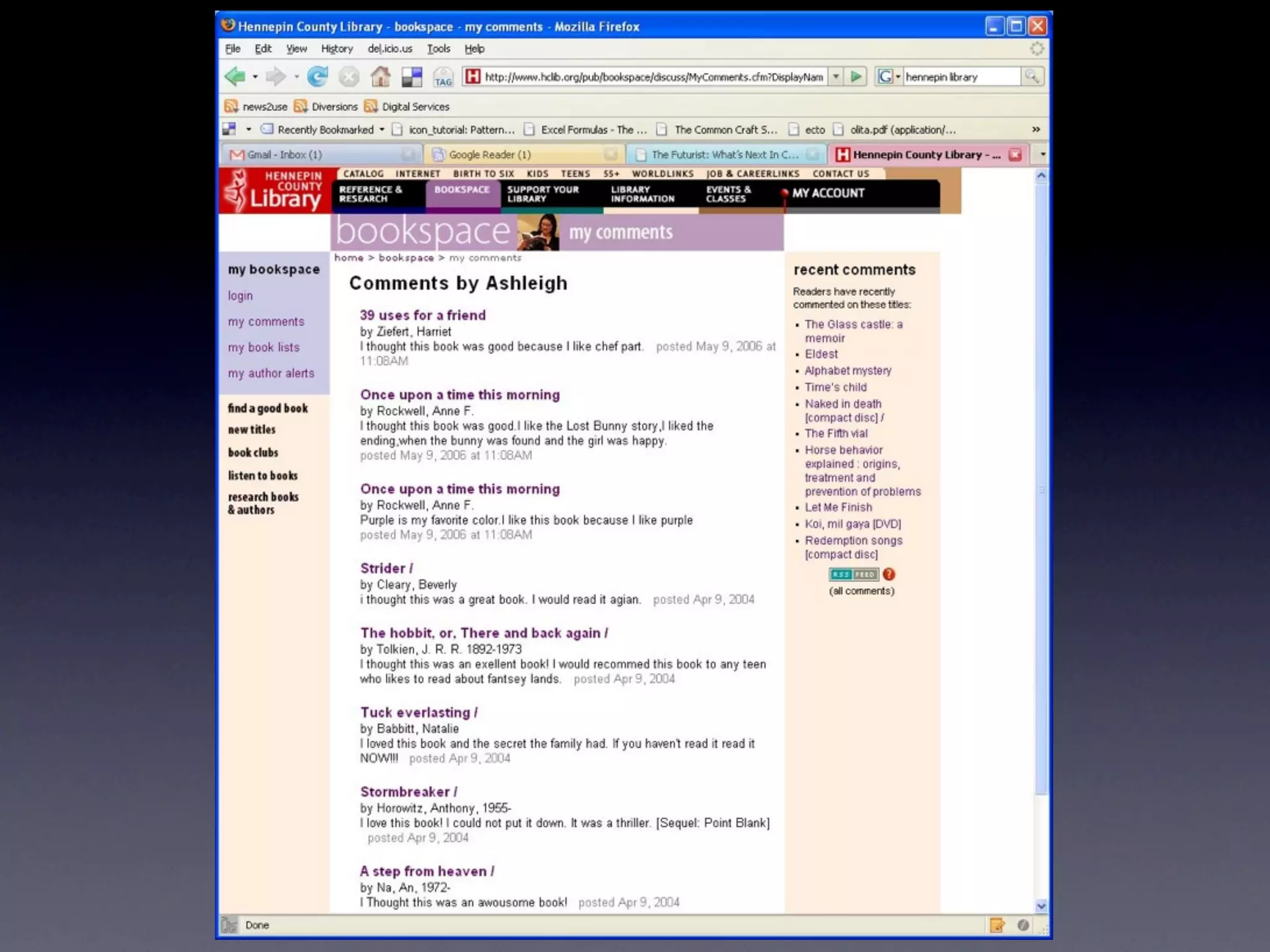Open 'Tuck everlasting' comment title link

(x=419, y=713)
